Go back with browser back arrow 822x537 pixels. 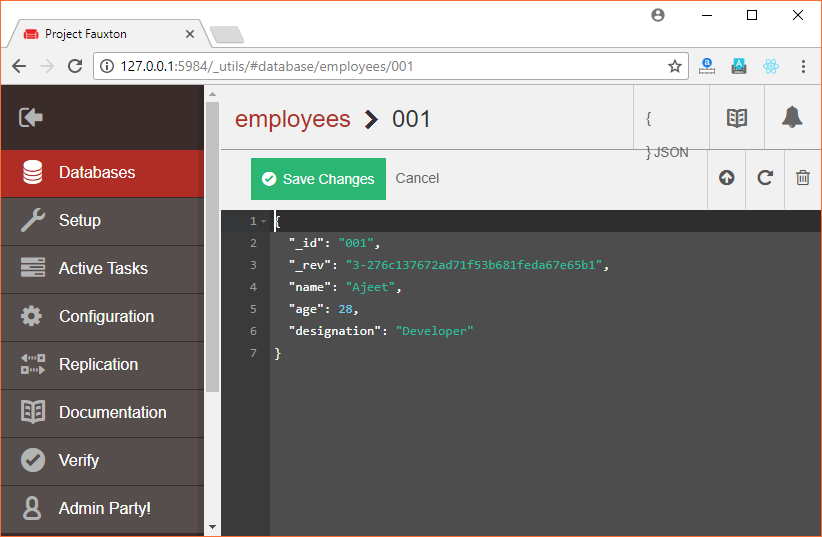pyautogui.click(x=19, y=67)
